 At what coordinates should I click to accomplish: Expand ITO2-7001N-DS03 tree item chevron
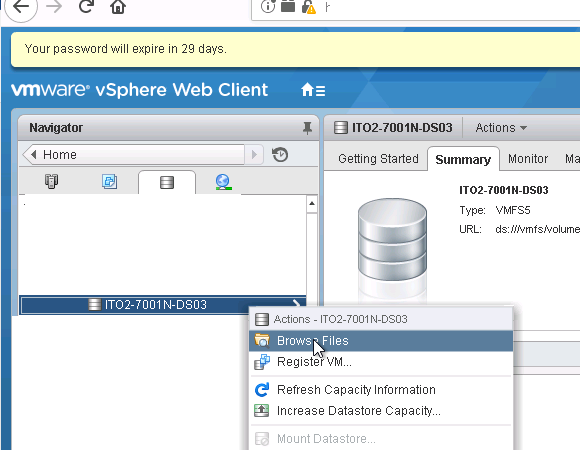pos(296,303)
